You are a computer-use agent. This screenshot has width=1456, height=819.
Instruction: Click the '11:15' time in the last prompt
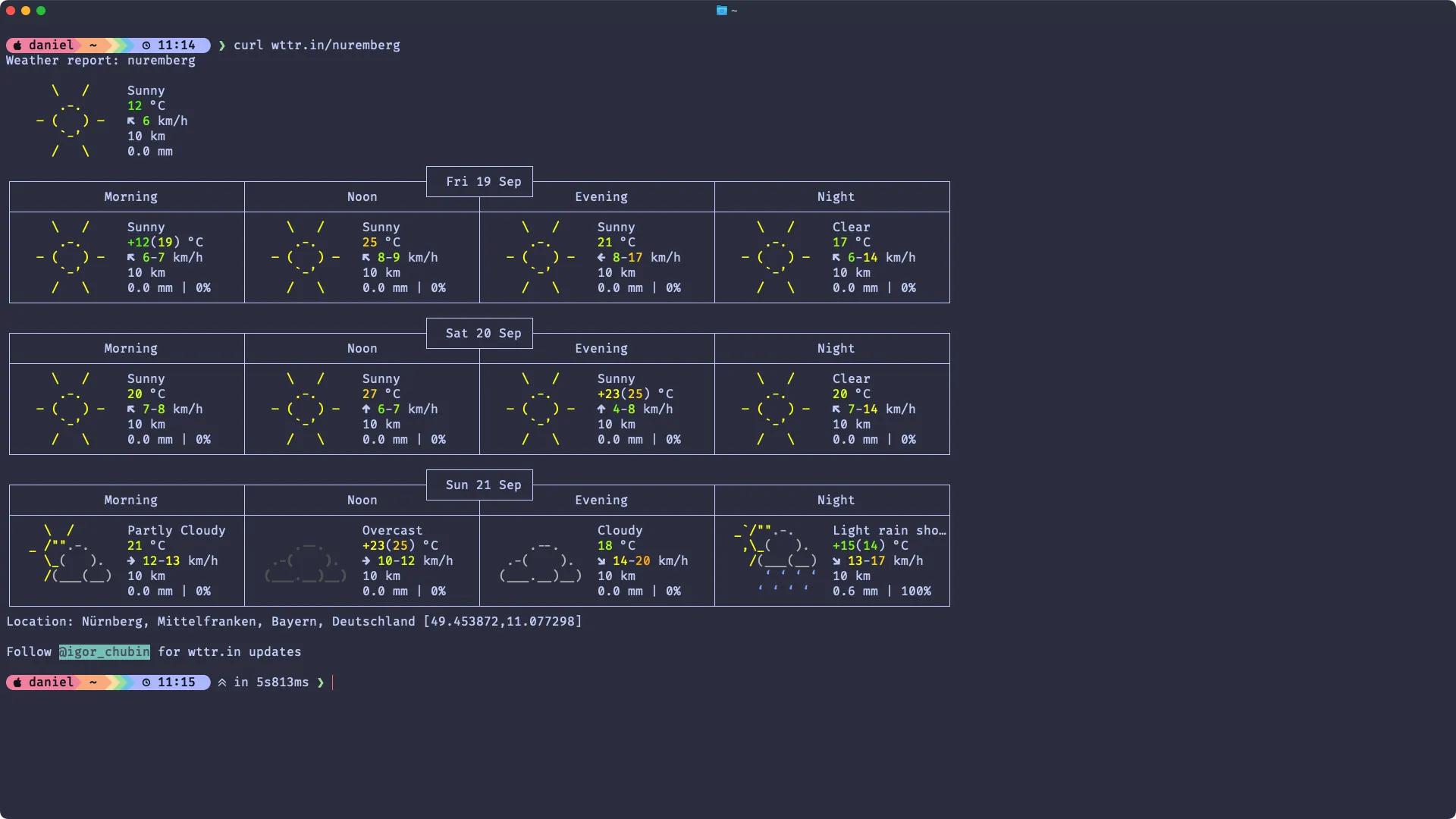click(x=177, y=682)
